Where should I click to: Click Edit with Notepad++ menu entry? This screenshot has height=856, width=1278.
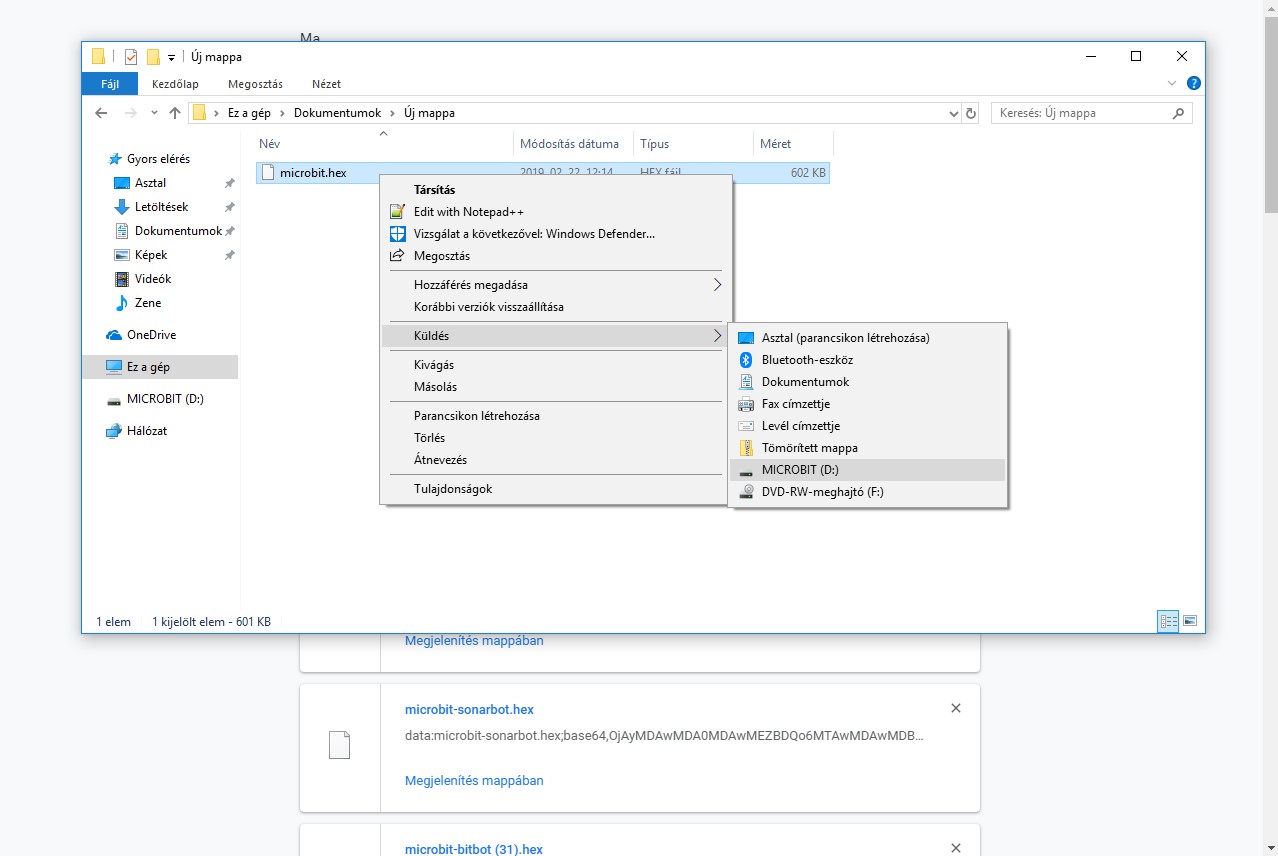click(x=468, y=212)
